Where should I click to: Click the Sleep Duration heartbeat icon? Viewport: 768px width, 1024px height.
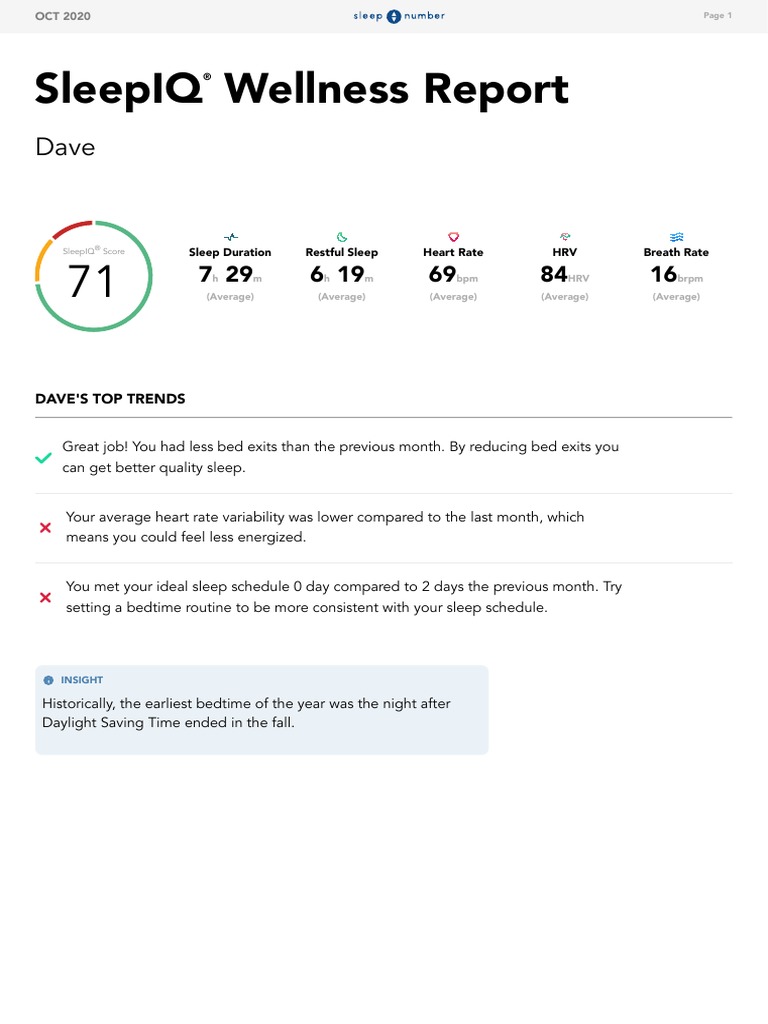[x=230, y=237]
